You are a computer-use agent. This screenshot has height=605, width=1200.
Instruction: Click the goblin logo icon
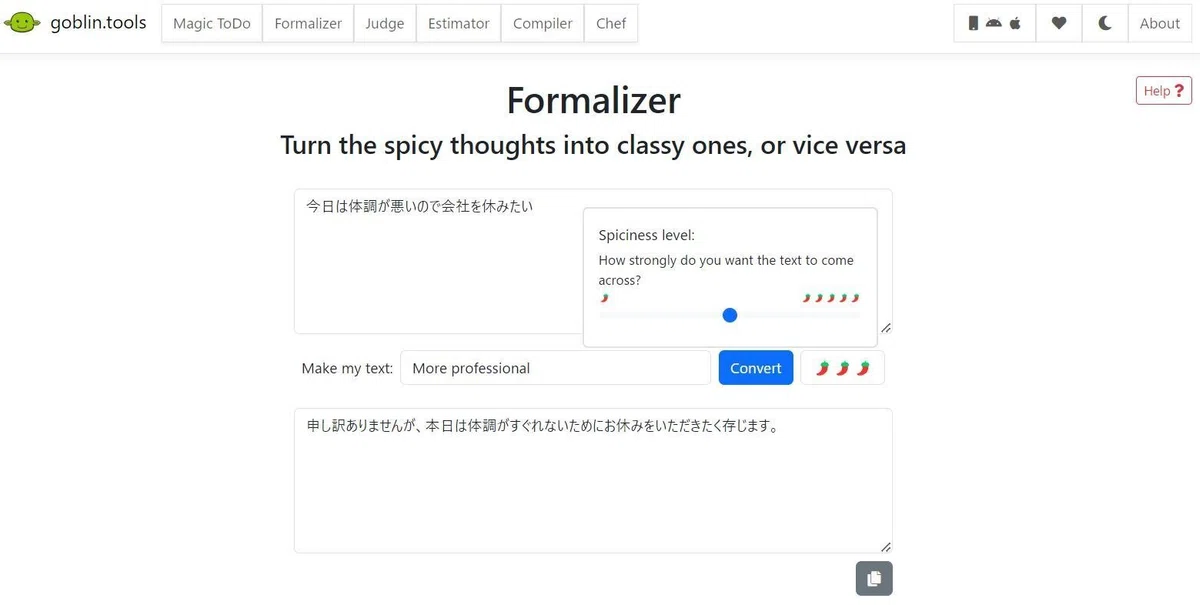click(22, 23)
